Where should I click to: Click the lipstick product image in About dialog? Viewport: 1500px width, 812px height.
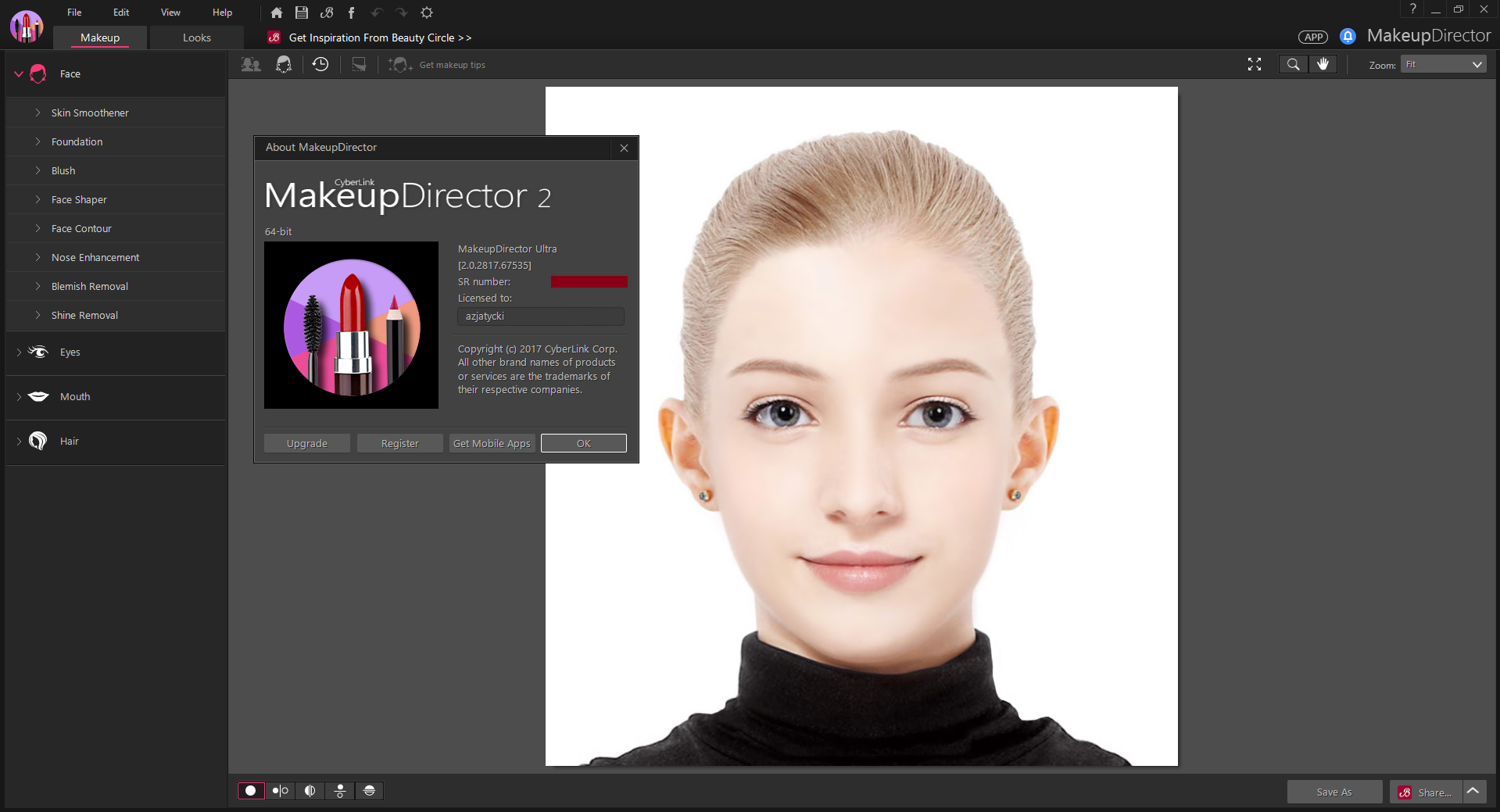coord(351,325)
